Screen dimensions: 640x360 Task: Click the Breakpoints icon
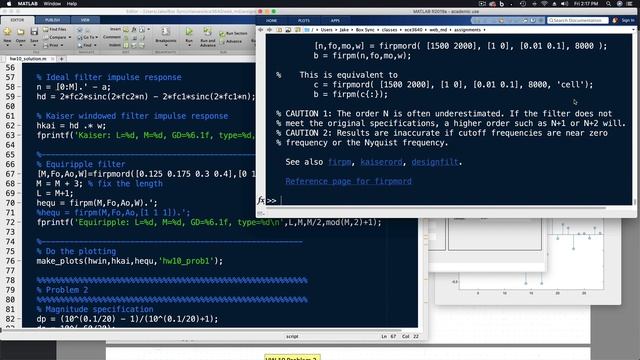pyautogui.click(x=165, y=31)
